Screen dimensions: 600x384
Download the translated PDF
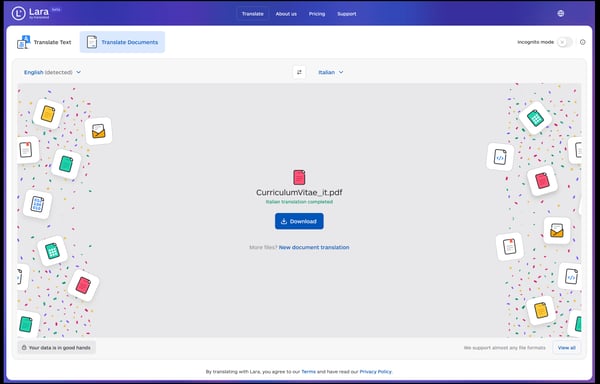[299, 221]
